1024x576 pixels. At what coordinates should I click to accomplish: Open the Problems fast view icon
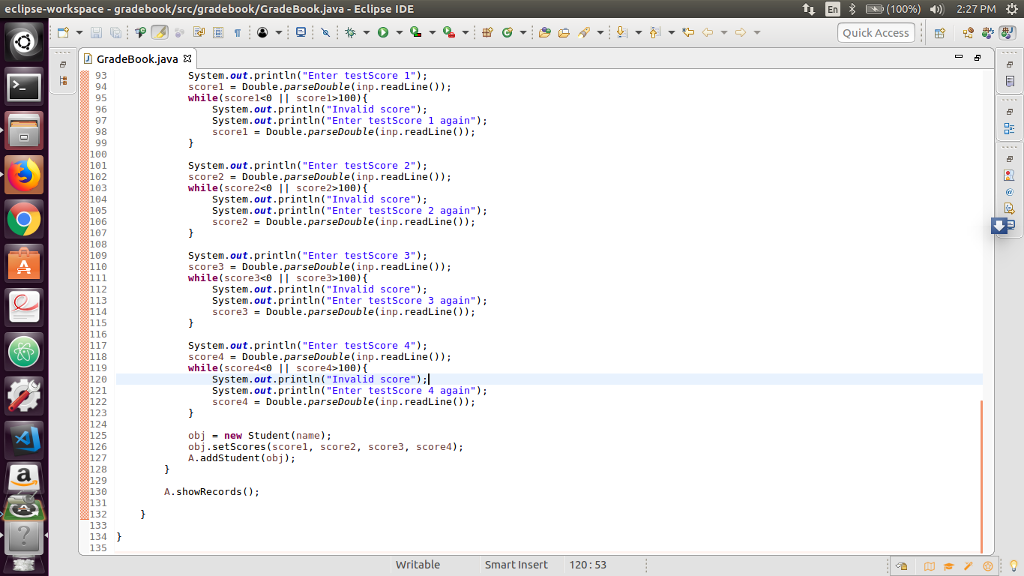click(1010, 176)
